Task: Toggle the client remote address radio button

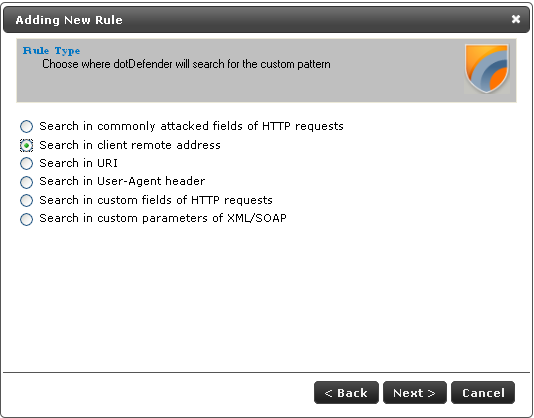Action: coord(26,145)
